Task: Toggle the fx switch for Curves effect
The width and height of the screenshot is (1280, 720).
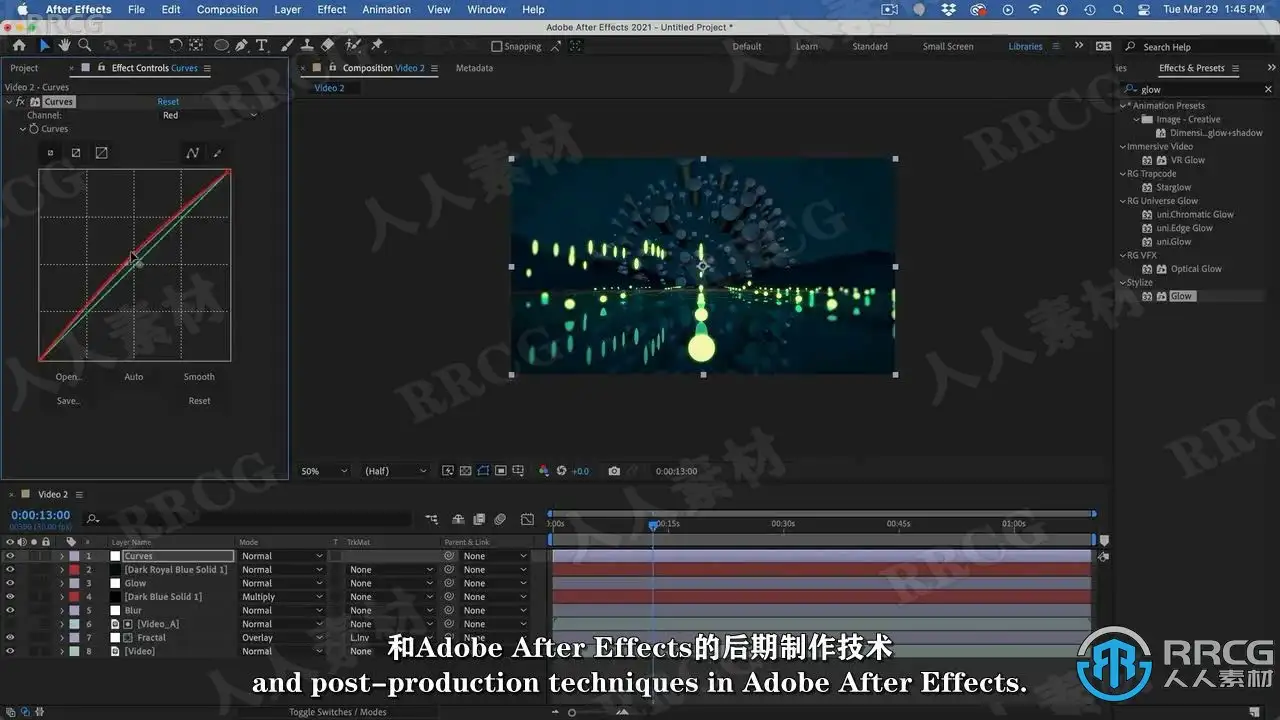Action: pyautogui.click(x=20, y=102)
